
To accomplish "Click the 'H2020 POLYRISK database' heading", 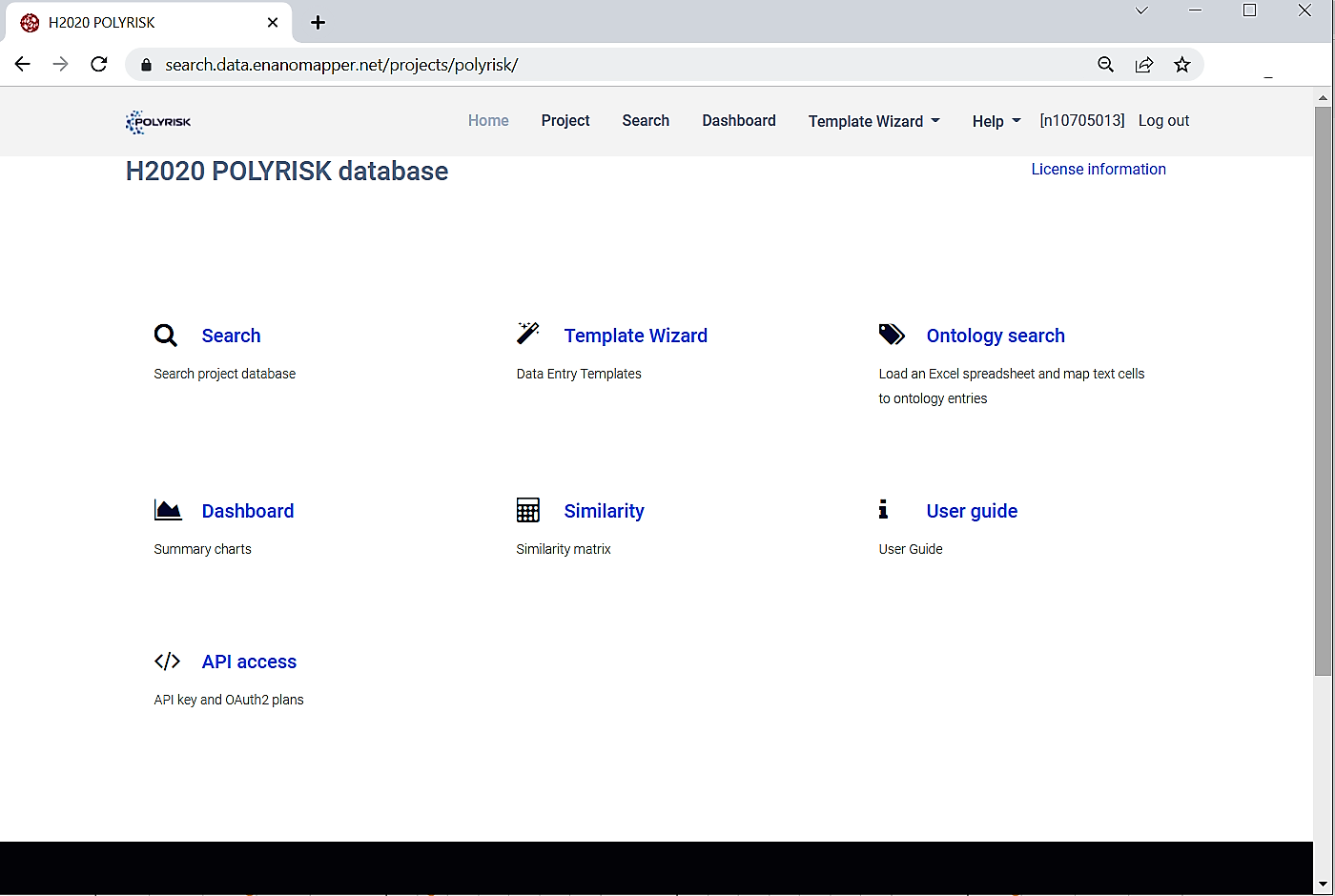I will pos(287,172).
